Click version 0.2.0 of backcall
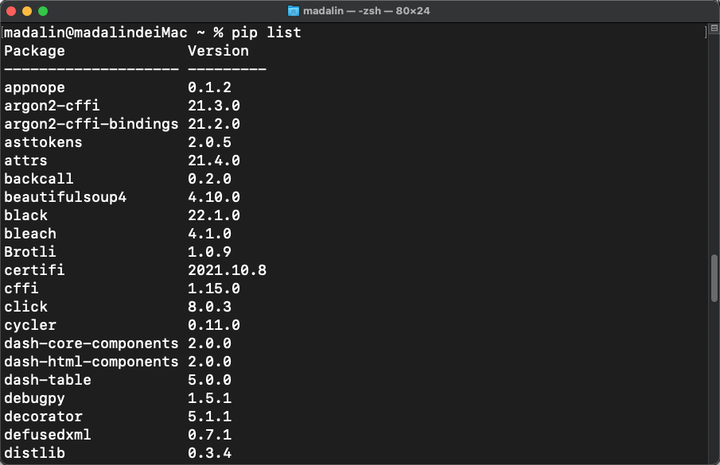Viewport: 720px width, 465px height. click(209, 179)
